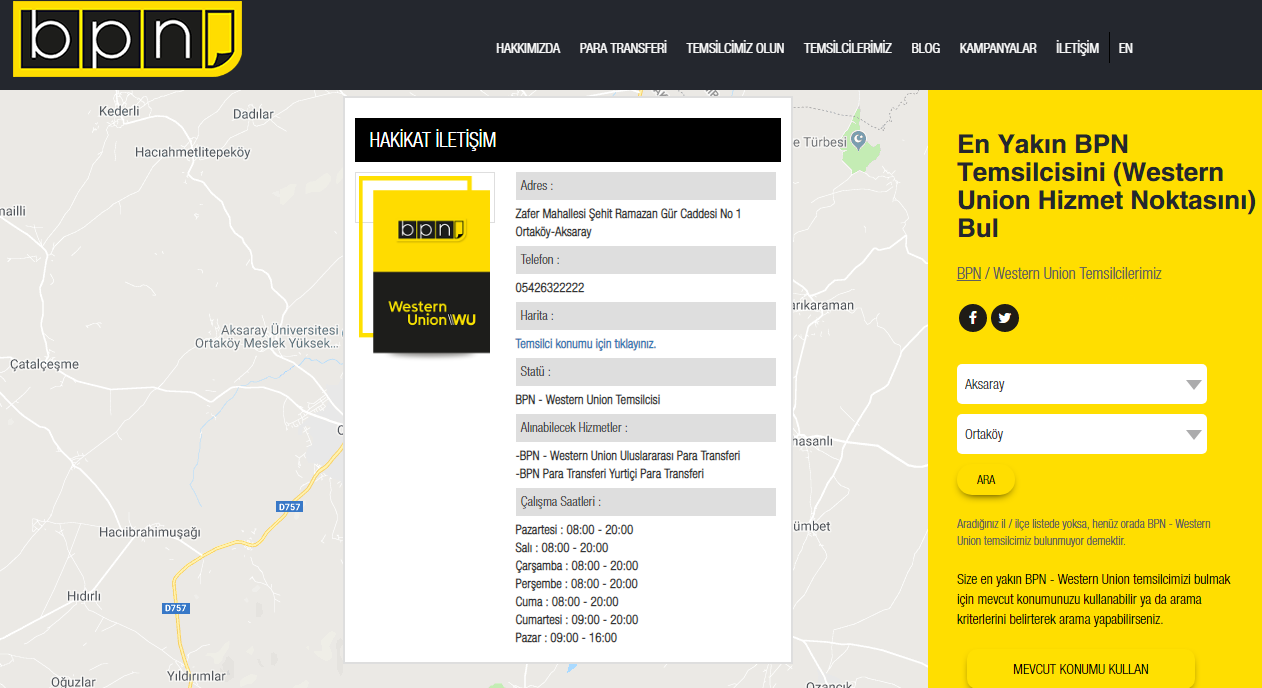Click 'BPN Para Transferi Yurtiçi Para Transferi' service
1262x688 pixels.
point(610,473)
